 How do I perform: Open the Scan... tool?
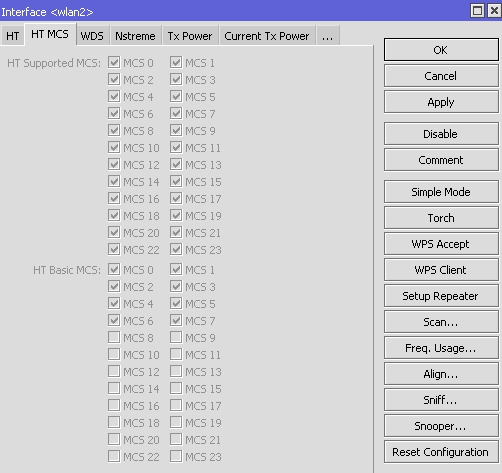(441, 322)
